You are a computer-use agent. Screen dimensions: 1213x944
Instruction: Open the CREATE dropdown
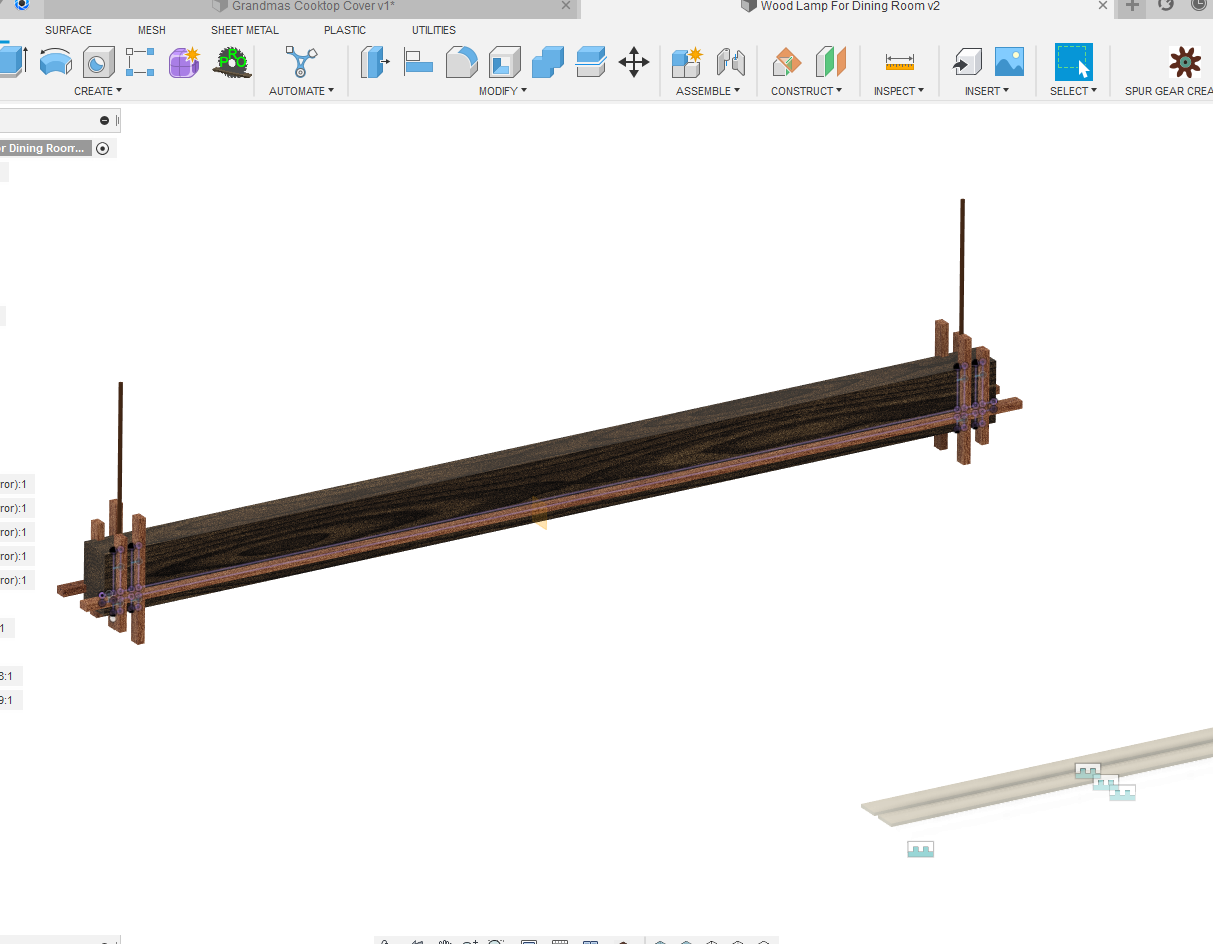click(98, 90)
